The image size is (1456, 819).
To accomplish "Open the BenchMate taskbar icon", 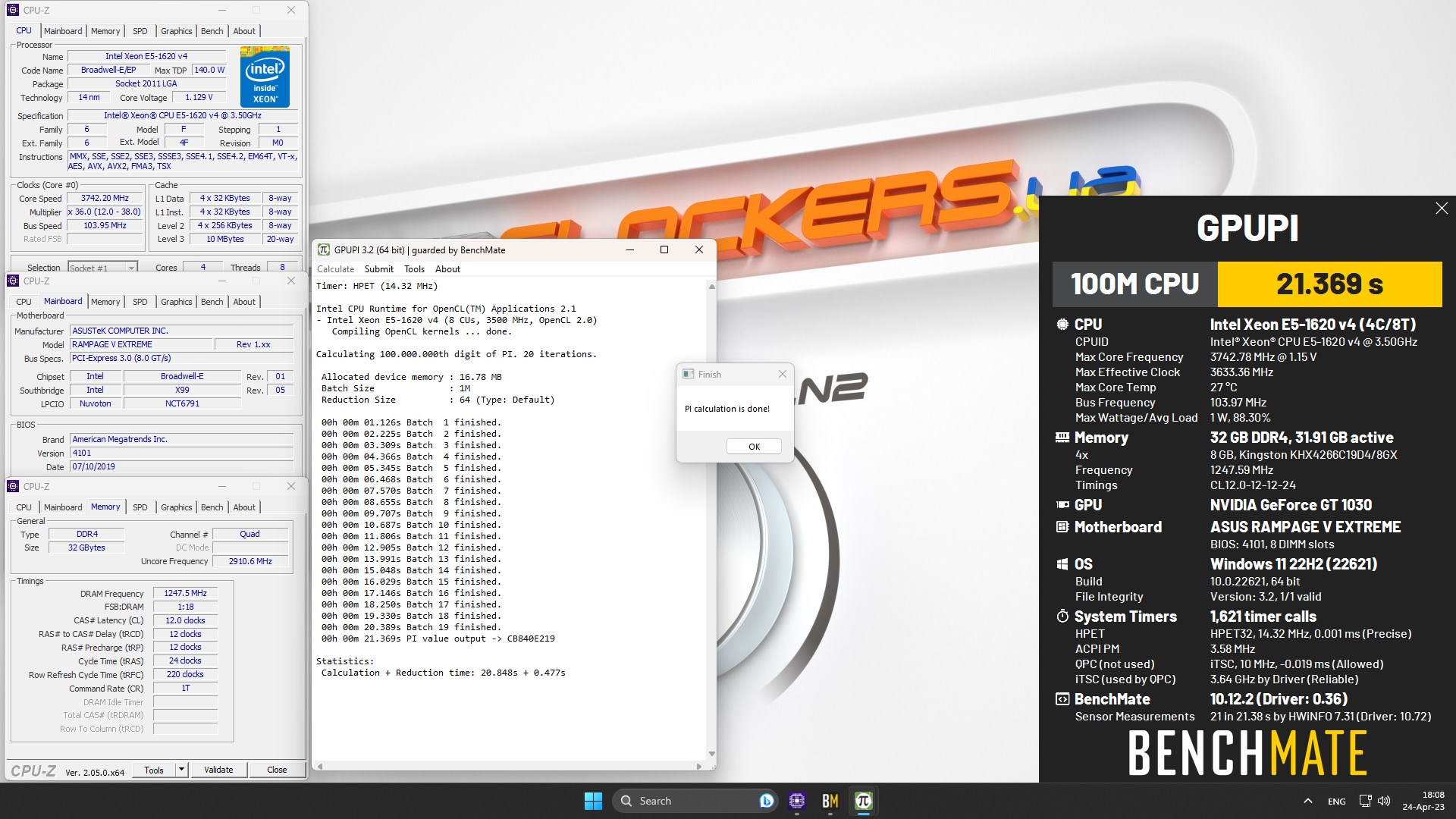I will [830, 801].
